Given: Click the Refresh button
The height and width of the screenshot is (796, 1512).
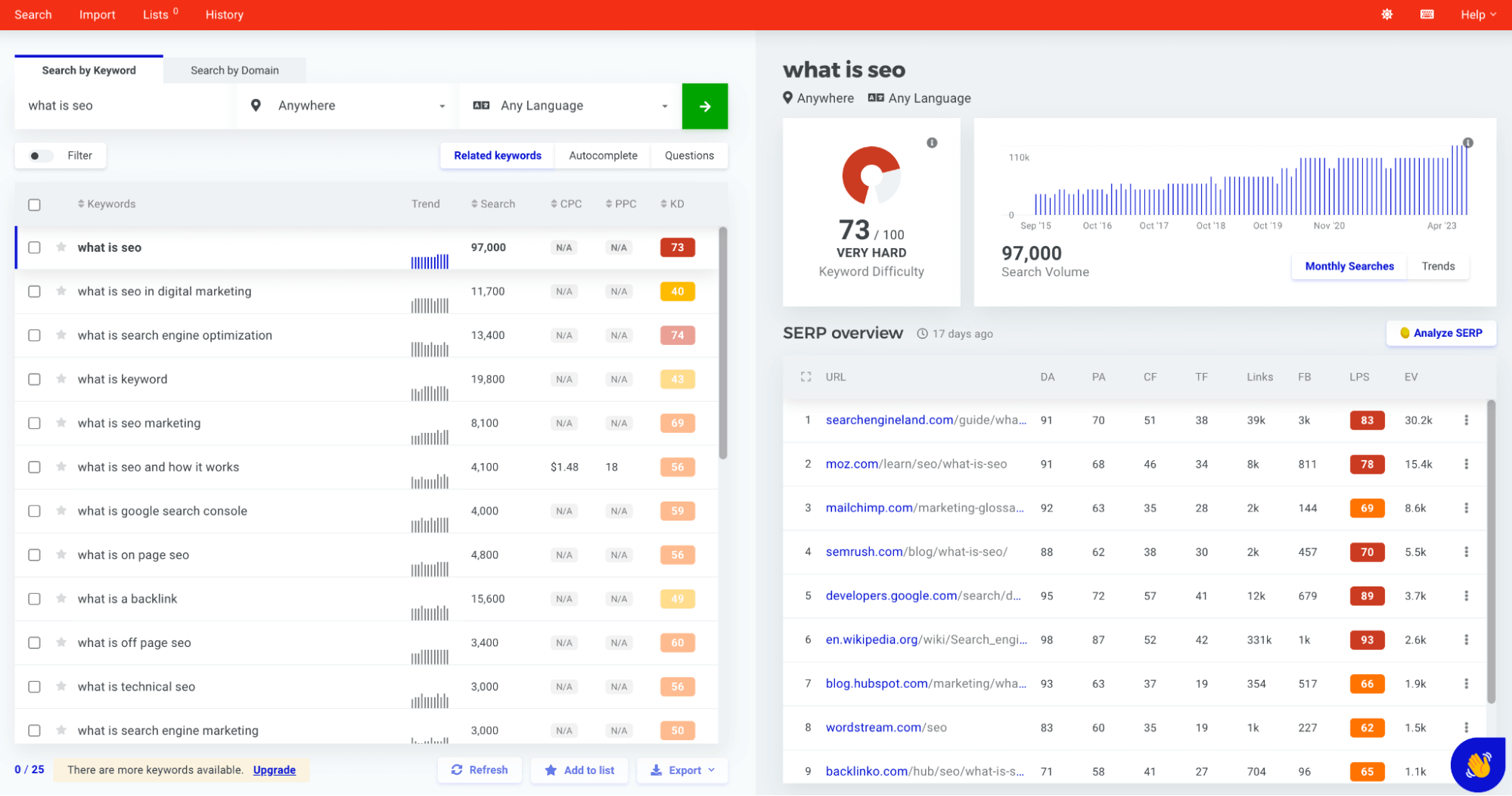Looking at the screenshot, I should coord(480,770).
